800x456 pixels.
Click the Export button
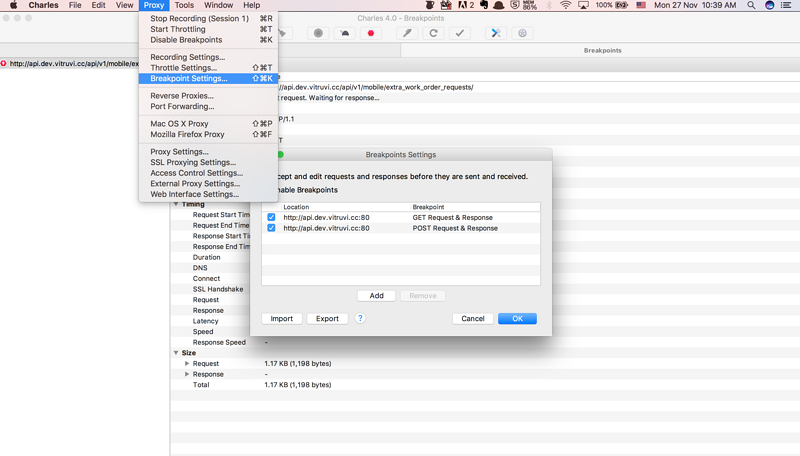tap(327, 319)
